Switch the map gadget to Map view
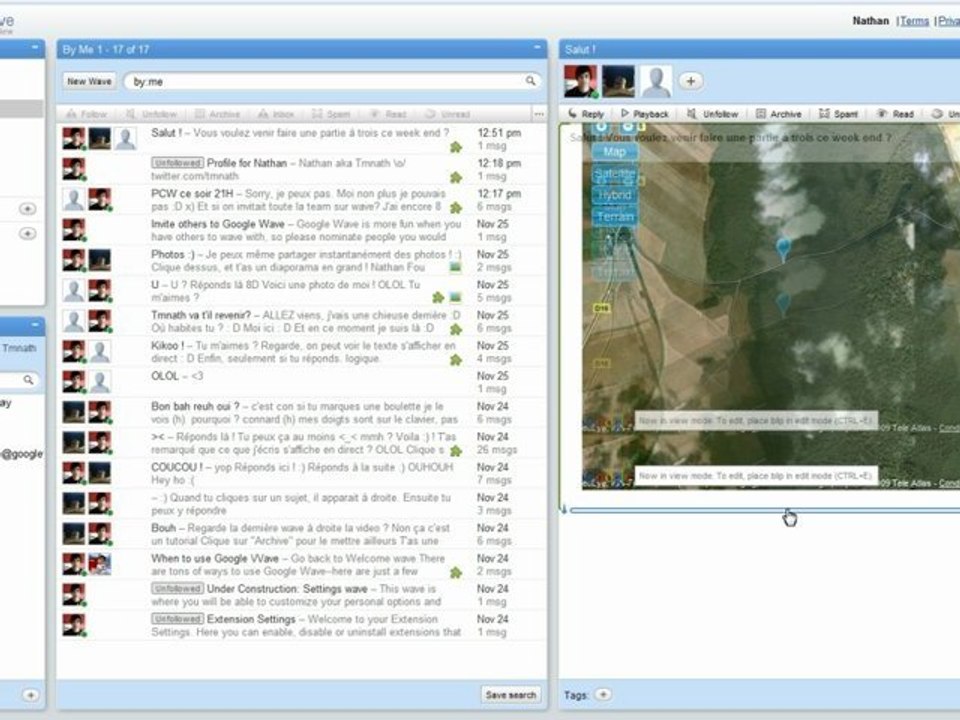960x720 pixels. pyautogui.click(x=615, y=152)
